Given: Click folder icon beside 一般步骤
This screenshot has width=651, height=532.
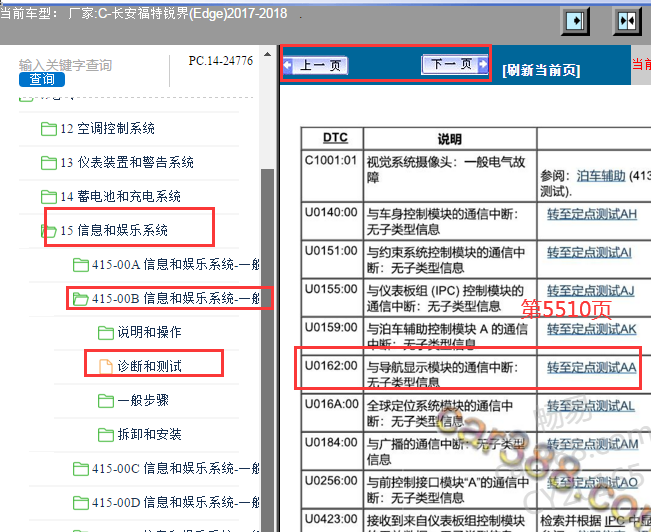Looking at the screenshot, I should [x=106, y=401].
